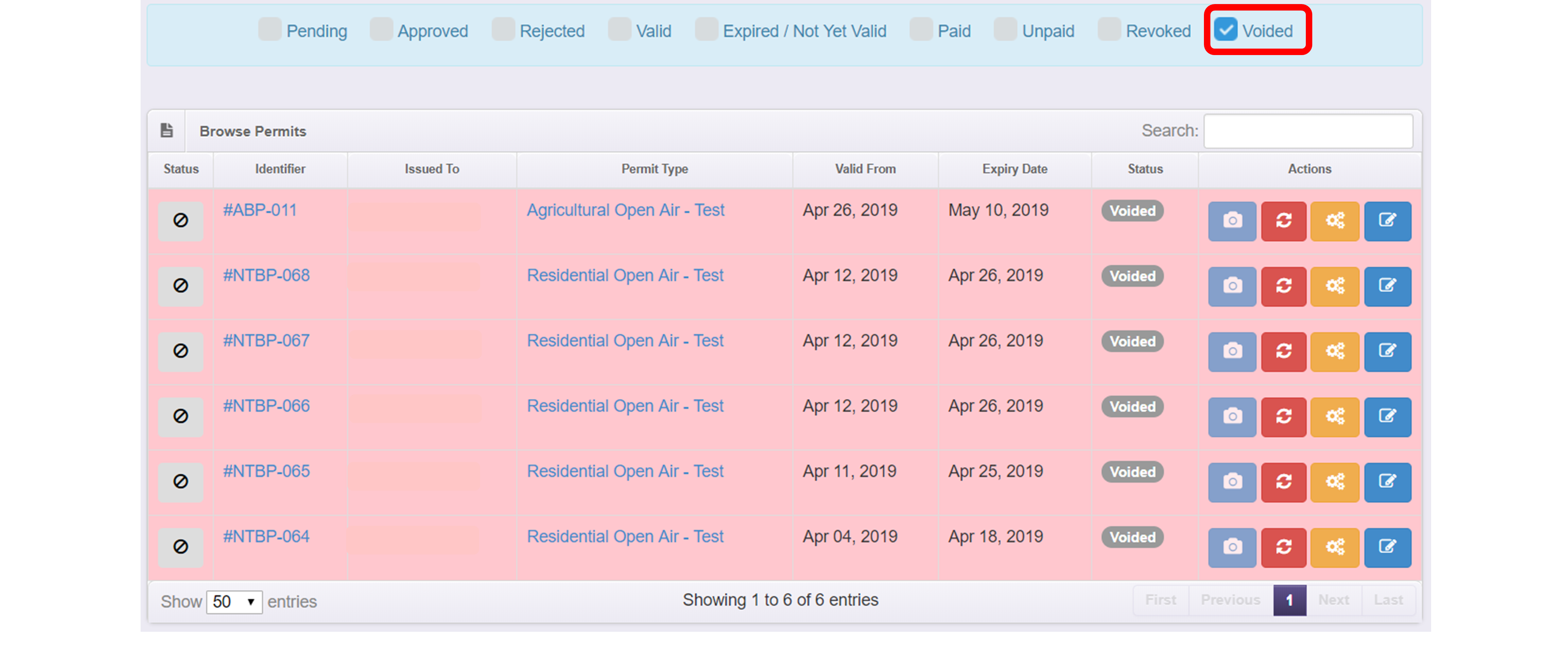Screen dimensions: 1568x660
Task: Open the Show entries count dropdown
Action: (x=234, y=602)
